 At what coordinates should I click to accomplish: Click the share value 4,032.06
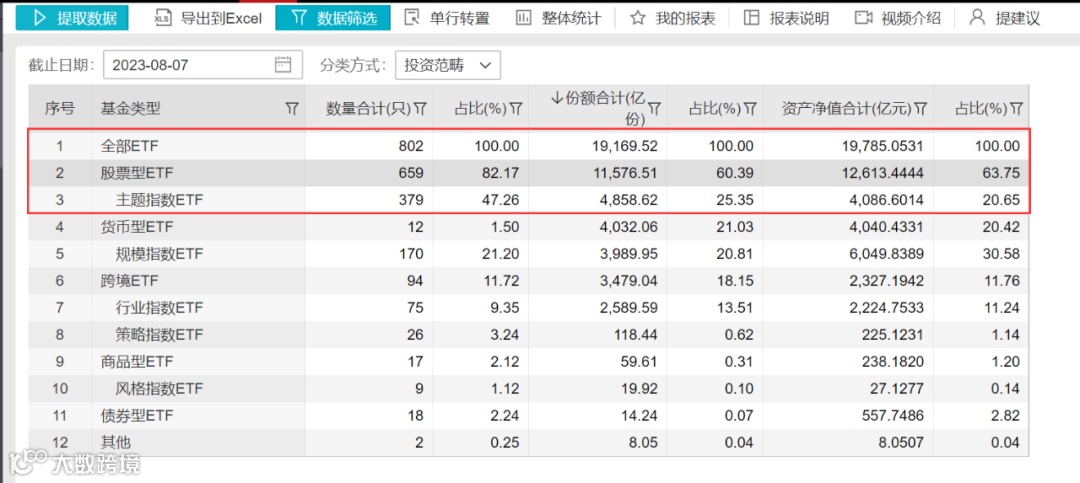point(629,227)
